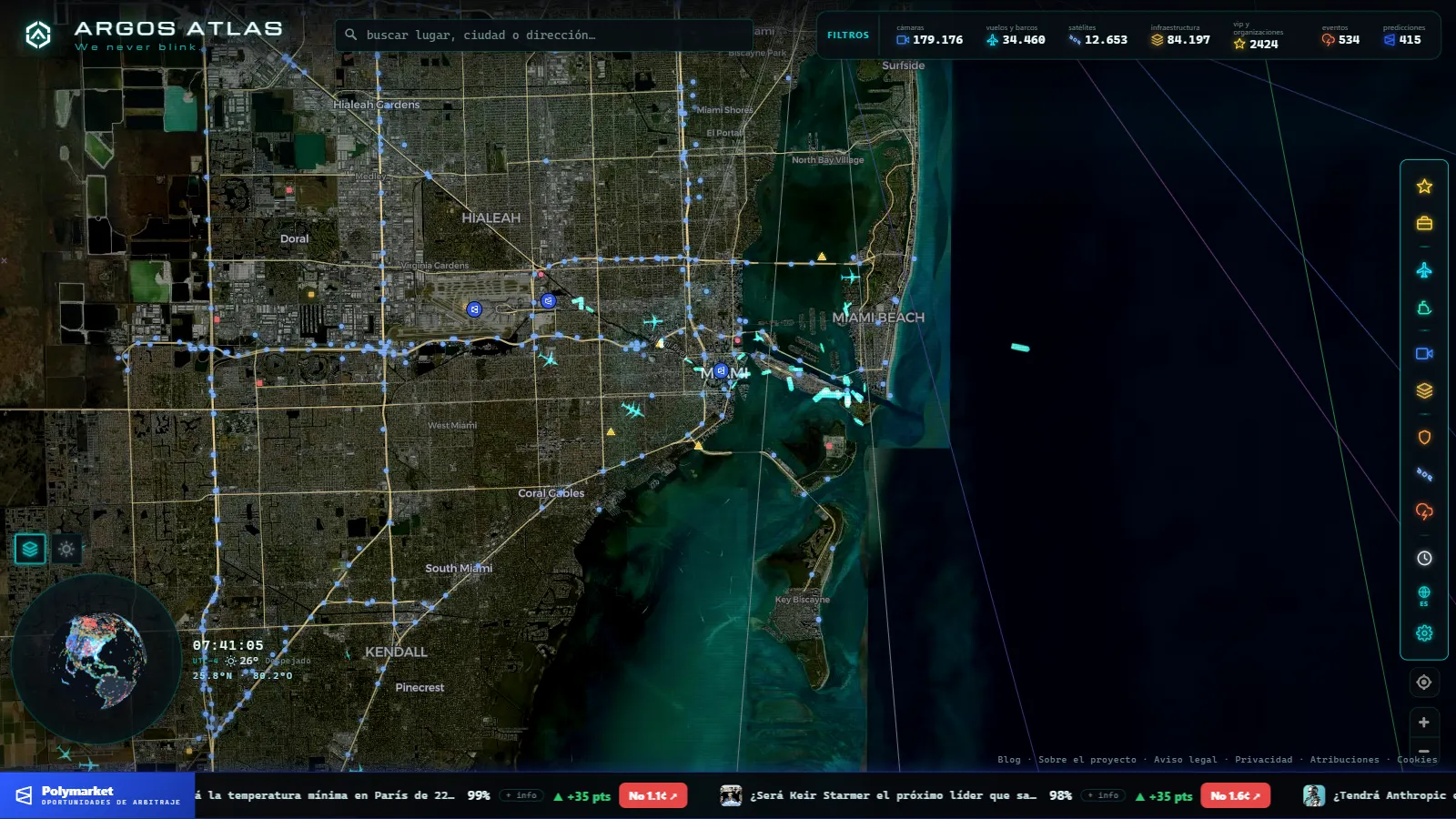
Task: Open the Polymarket arbitrage panel
Action: click(x=97, y=795)
